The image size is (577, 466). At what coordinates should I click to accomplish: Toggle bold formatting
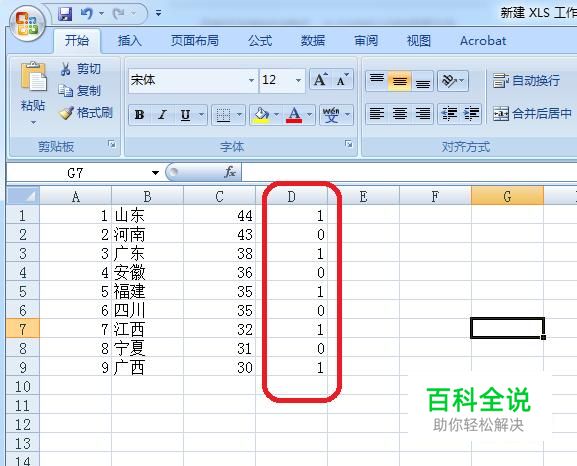(139, 115)
